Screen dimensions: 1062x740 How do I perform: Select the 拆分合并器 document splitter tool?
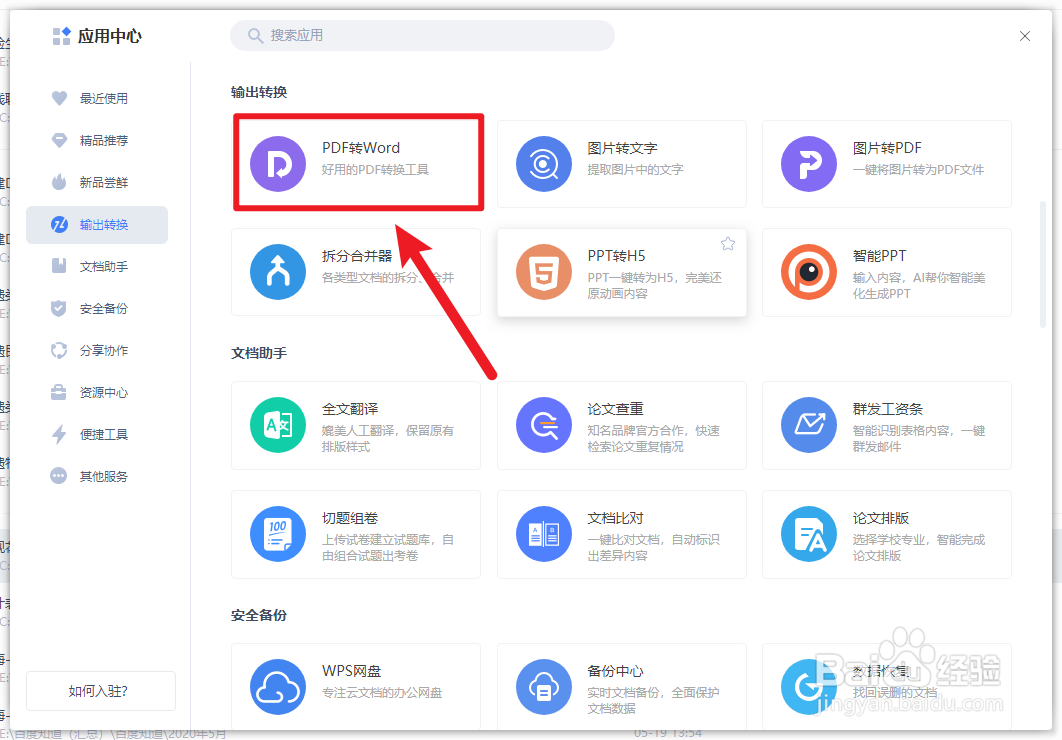click(x=357, y=272)
